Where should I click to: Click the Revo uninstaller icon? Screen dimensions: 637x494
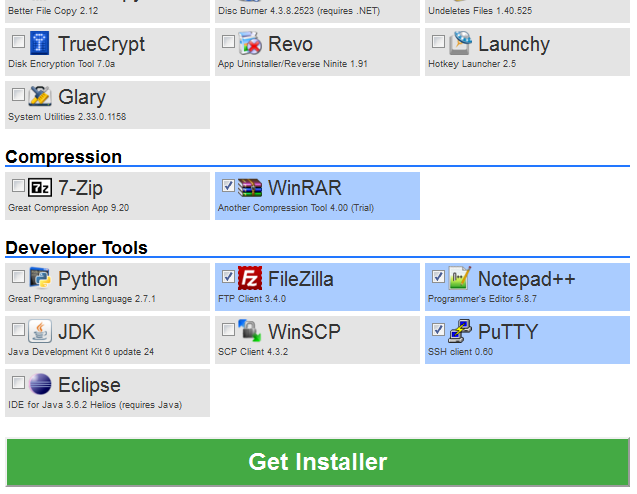click(x=250, y=43)
